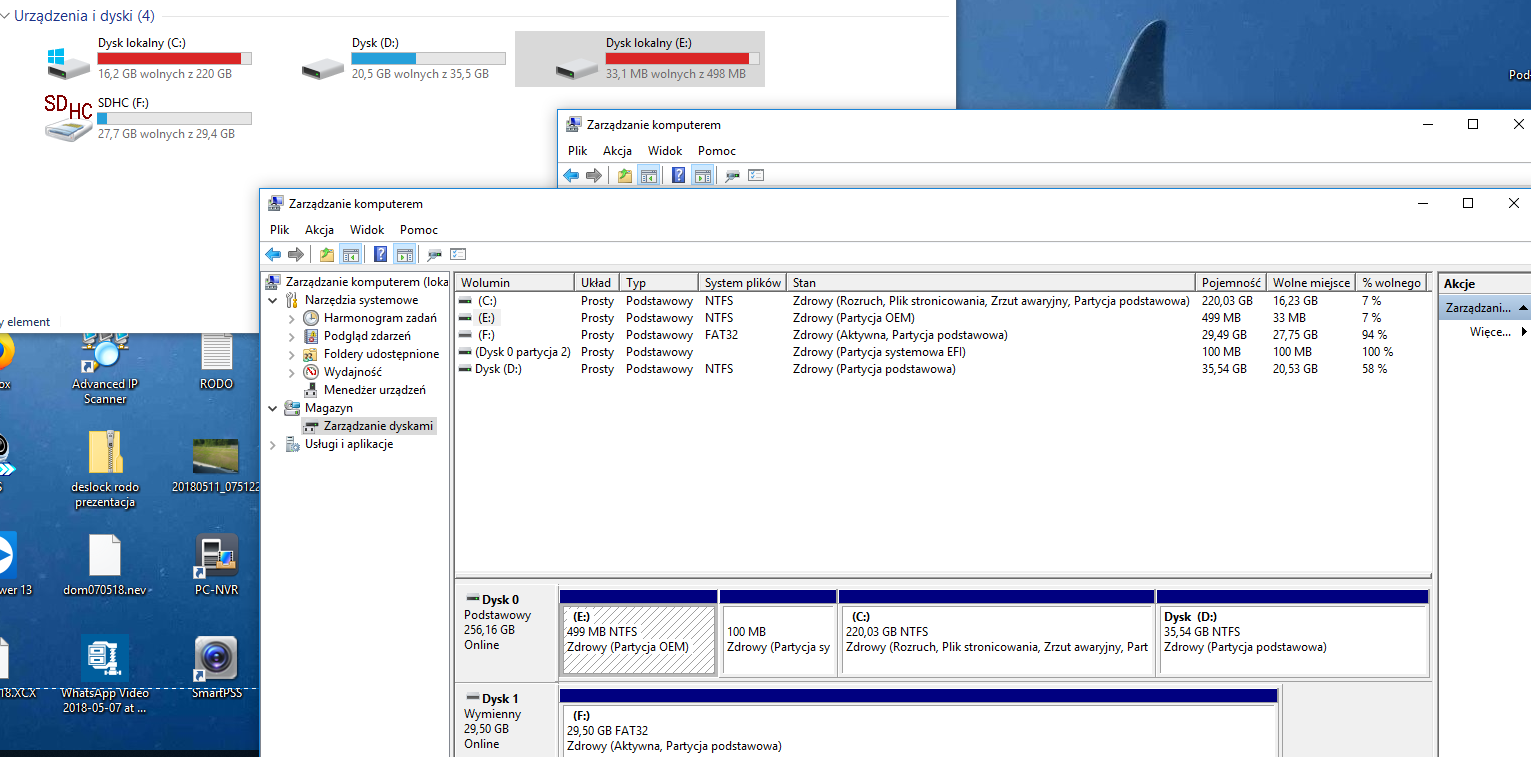Expand the Harmonogram zadań tree node

click(291, 318)
